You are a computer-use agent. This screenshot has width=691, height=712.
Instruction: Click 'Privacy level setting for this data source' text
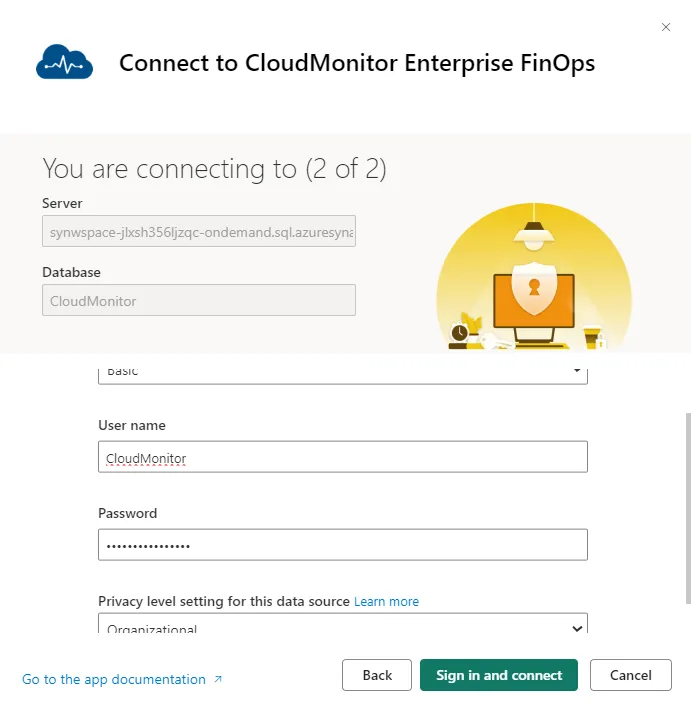point(224,602)
